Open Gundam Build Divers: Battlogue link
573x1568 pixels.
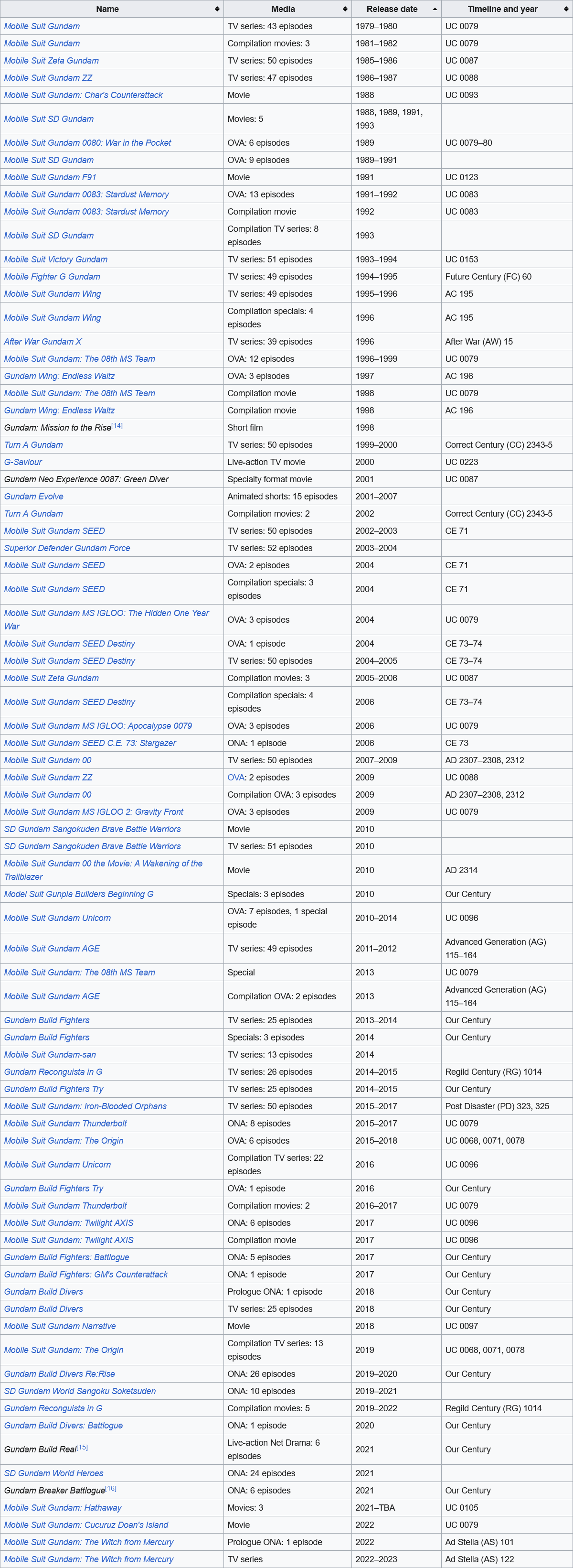(63, 1426)
